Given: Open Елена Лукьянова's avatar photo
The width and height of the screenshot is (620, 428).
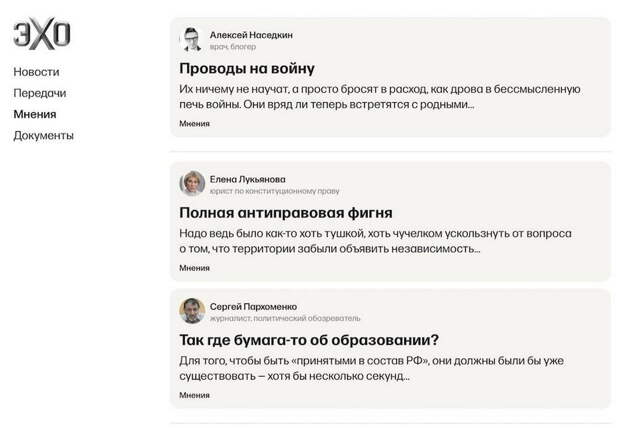Looking at the screenshot, I should [x=192, y=184].
